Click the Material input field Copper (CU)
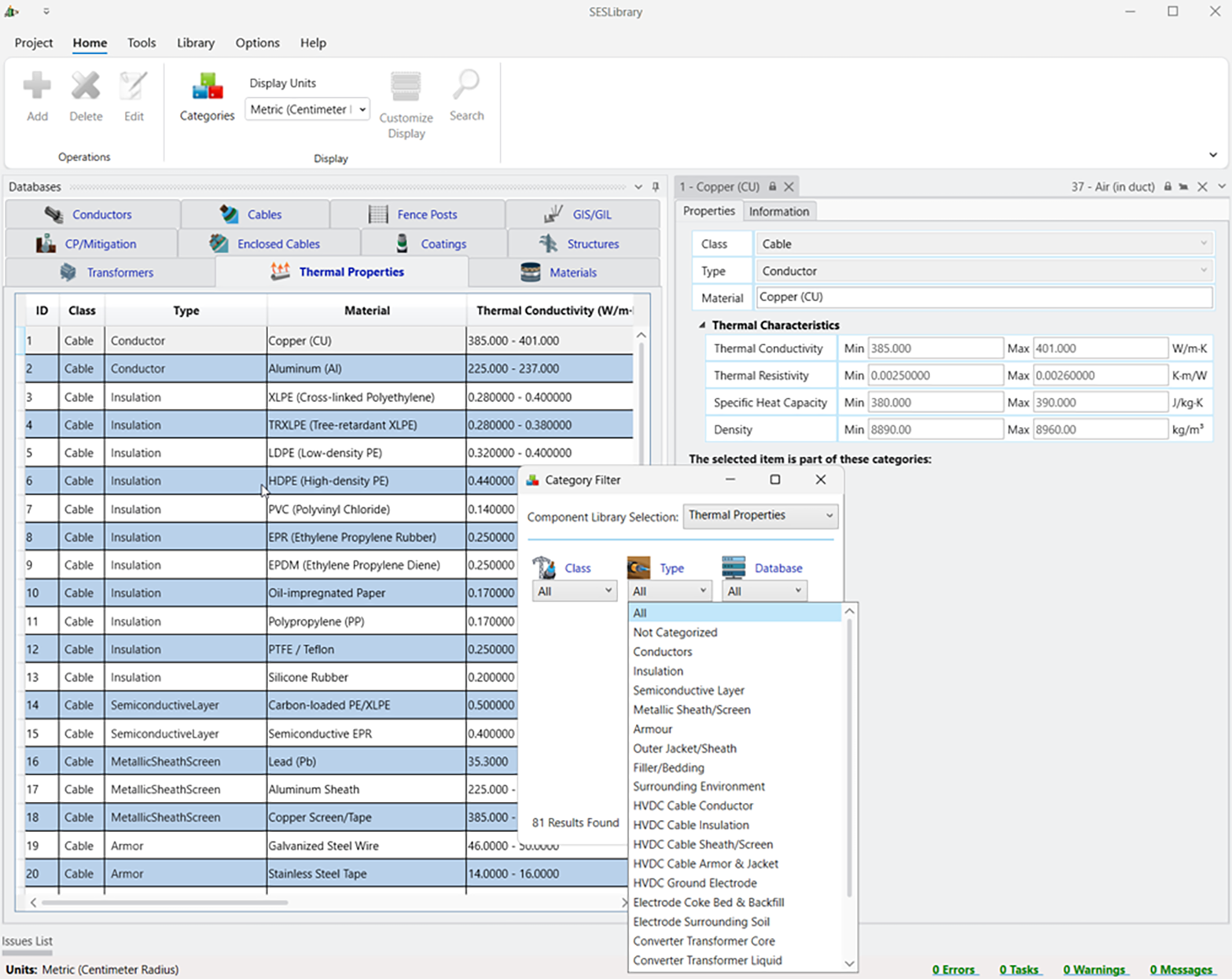Image resolution: width=1232 pixels, height=979 pixels. [984, 297]
